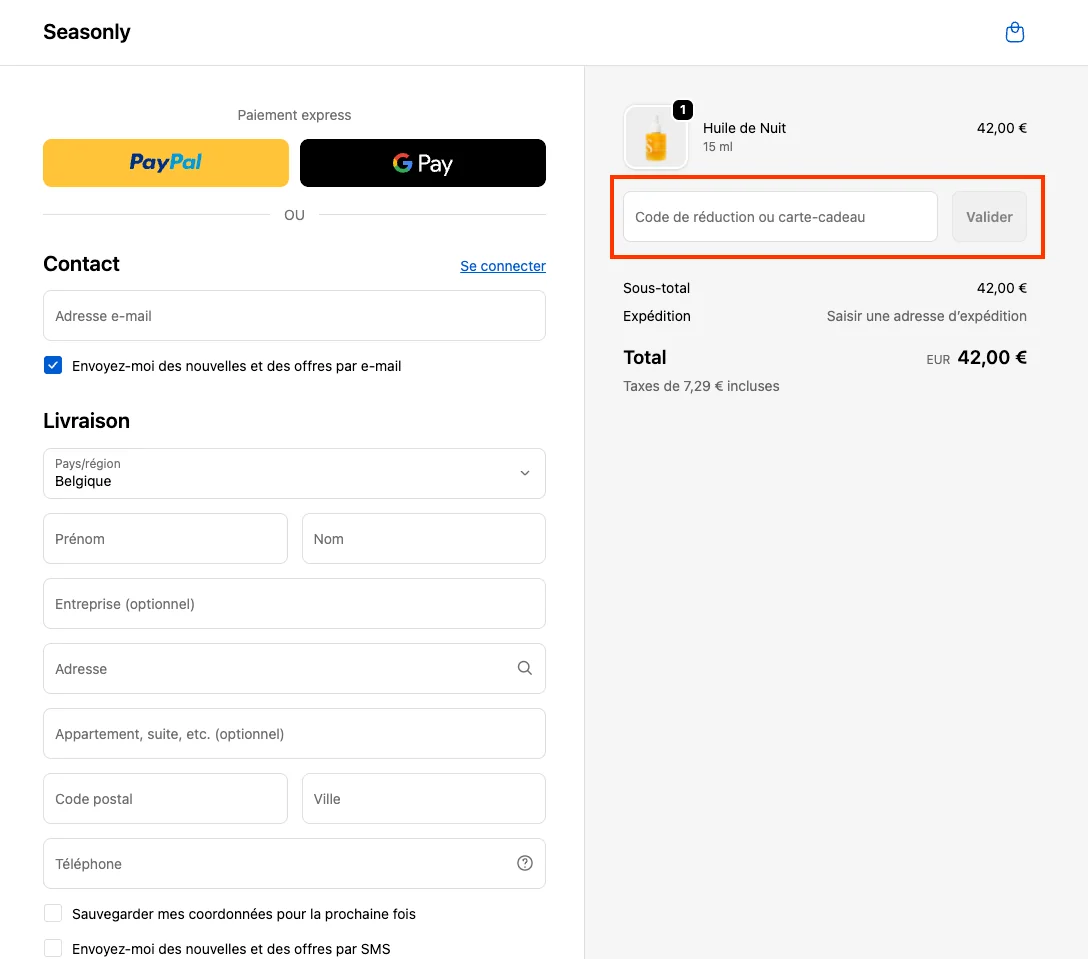Follow the Se connecter link

502,266
